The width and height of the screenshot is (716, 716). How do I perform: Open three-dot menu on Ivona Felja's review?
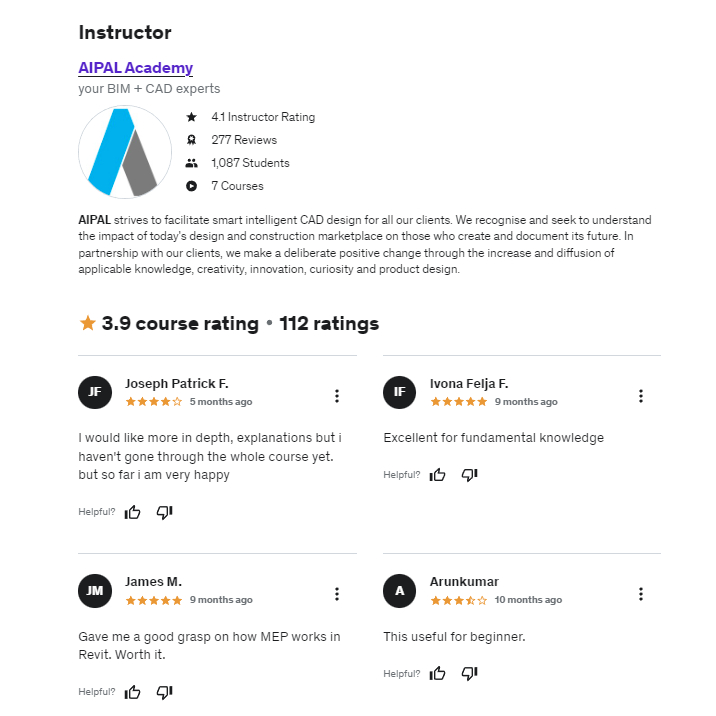641,396
